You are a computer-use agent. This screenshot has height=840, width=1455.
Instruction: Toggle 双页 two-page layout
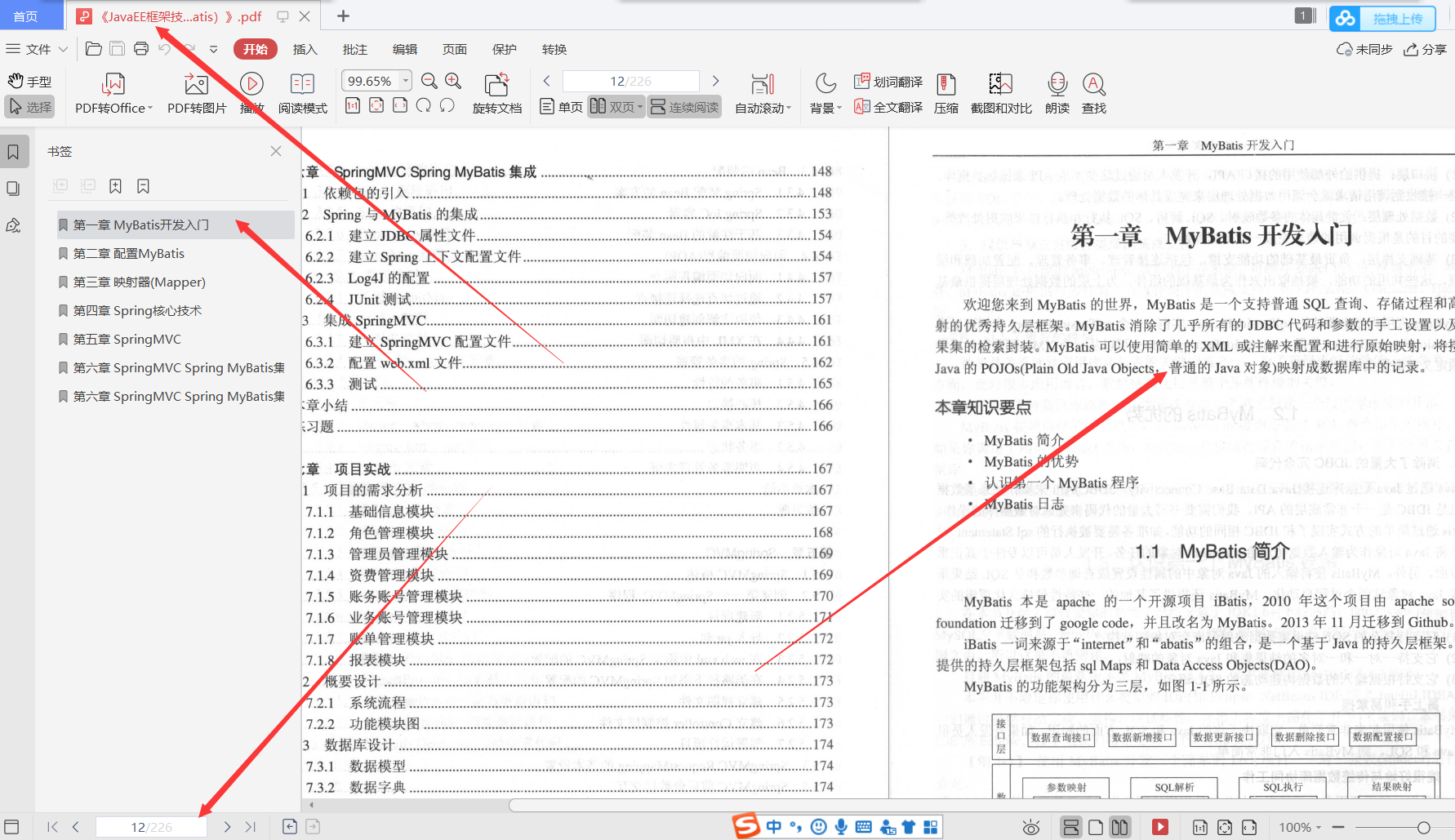(x=612, y=107)
